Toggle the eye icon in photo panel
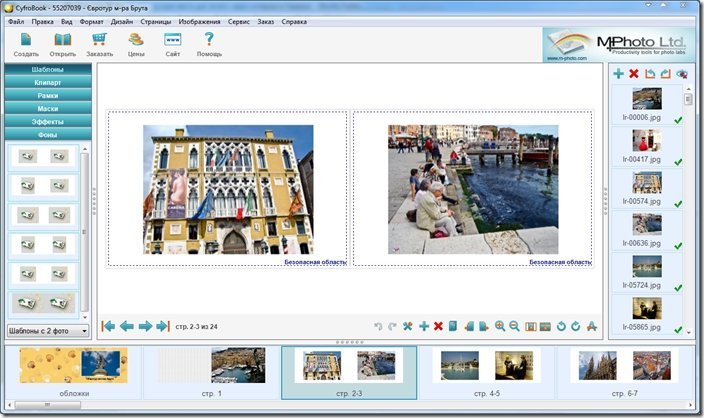704x418 pixels. (682, 74)
